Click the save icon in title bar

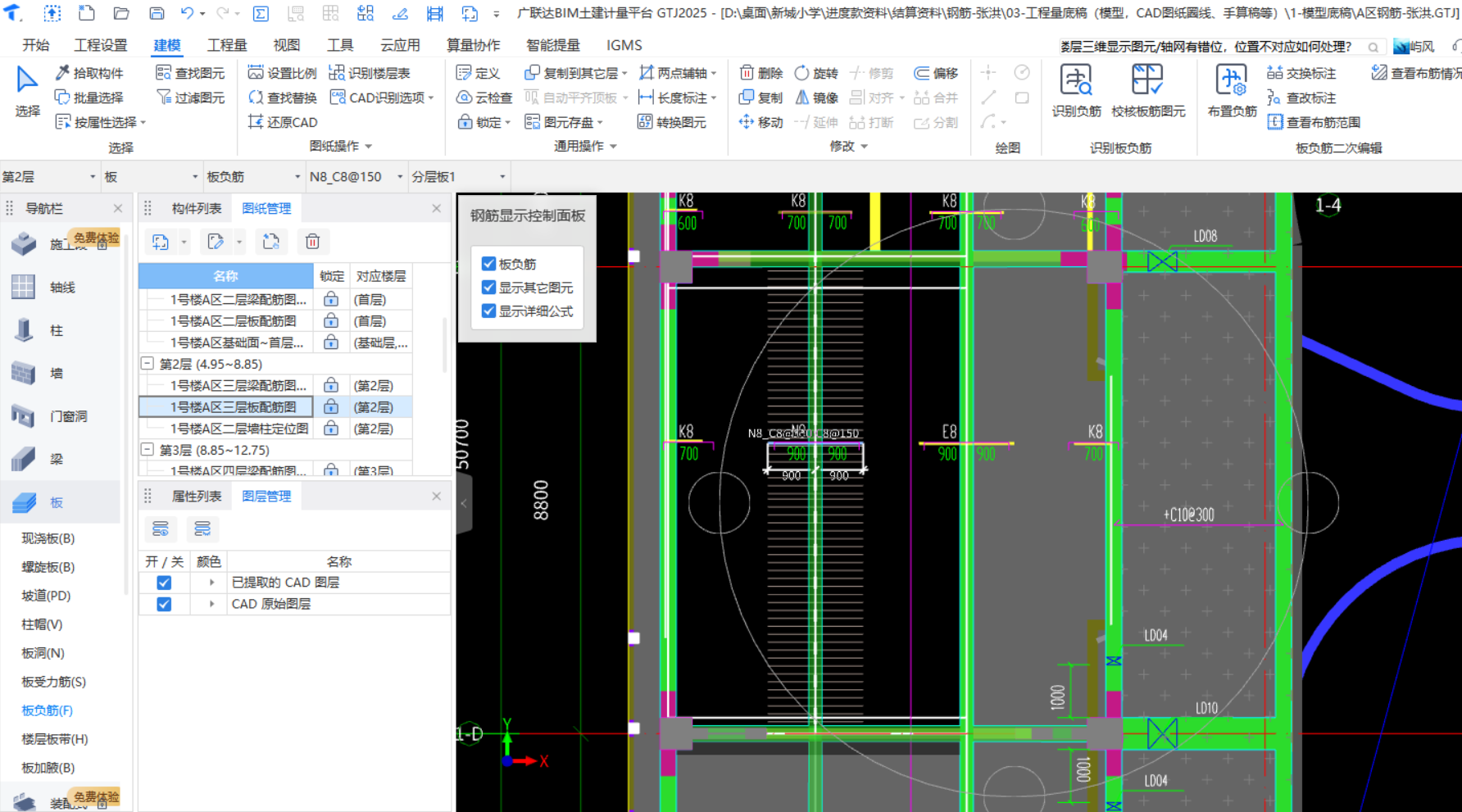tap(156, 13)
